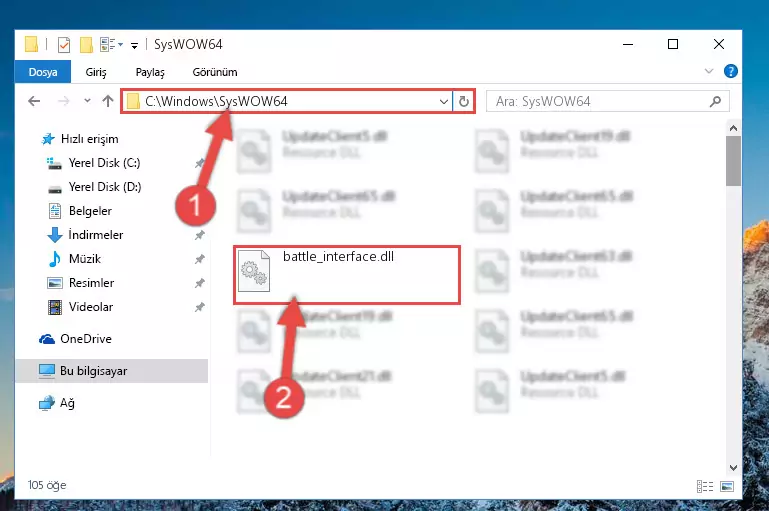
Task: Minimize the SysWOW64 window
Action: pos(628,44)
